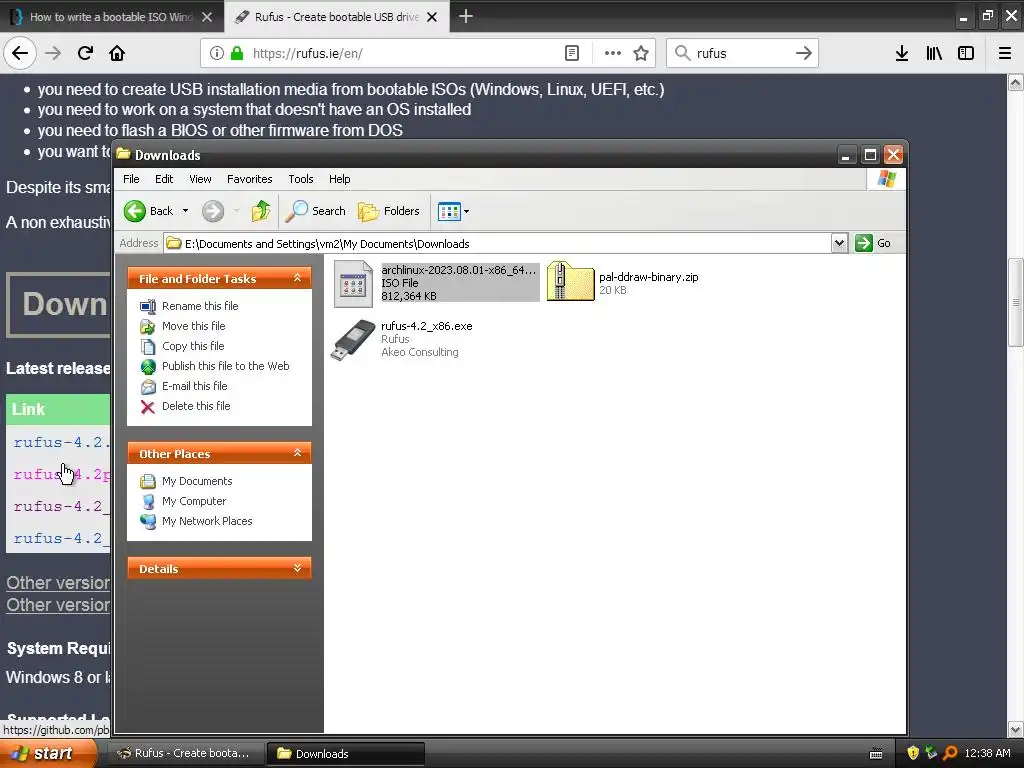Go back in Firefox browser history

coord(20,53)
